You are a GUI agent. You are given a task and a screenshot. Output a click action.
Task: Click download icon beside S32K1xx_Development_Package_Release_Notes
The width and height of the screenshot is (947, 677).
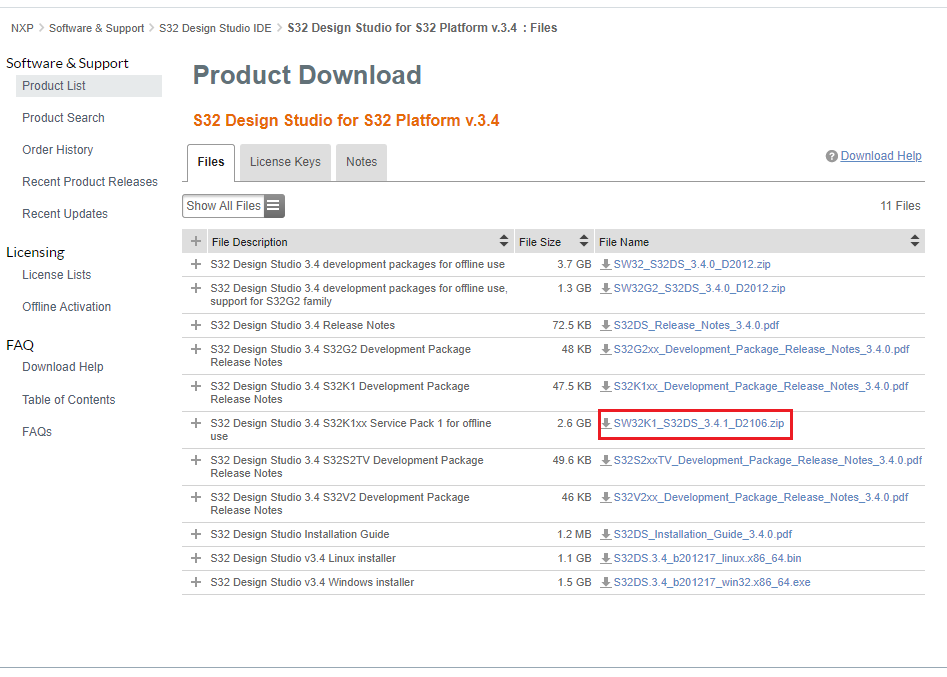point(606,387)
